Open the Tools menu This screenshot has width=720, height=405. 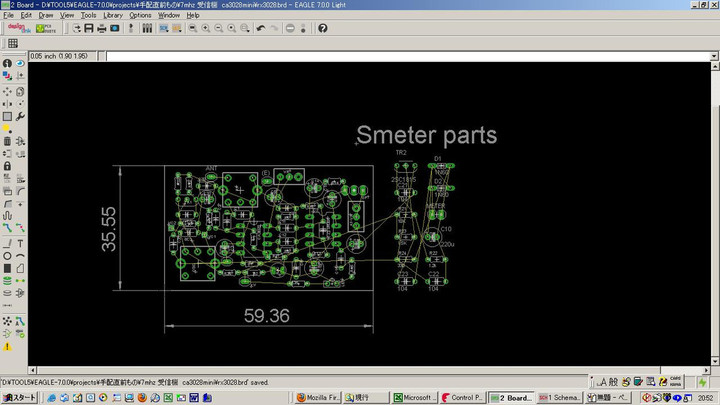[x=89, y=15]
